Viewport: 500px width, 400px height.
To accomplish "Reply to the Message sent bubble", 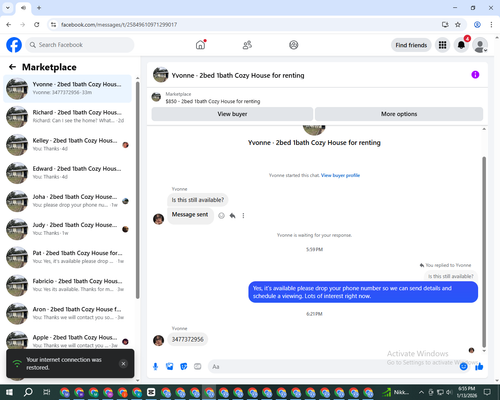I will (233, 216).
